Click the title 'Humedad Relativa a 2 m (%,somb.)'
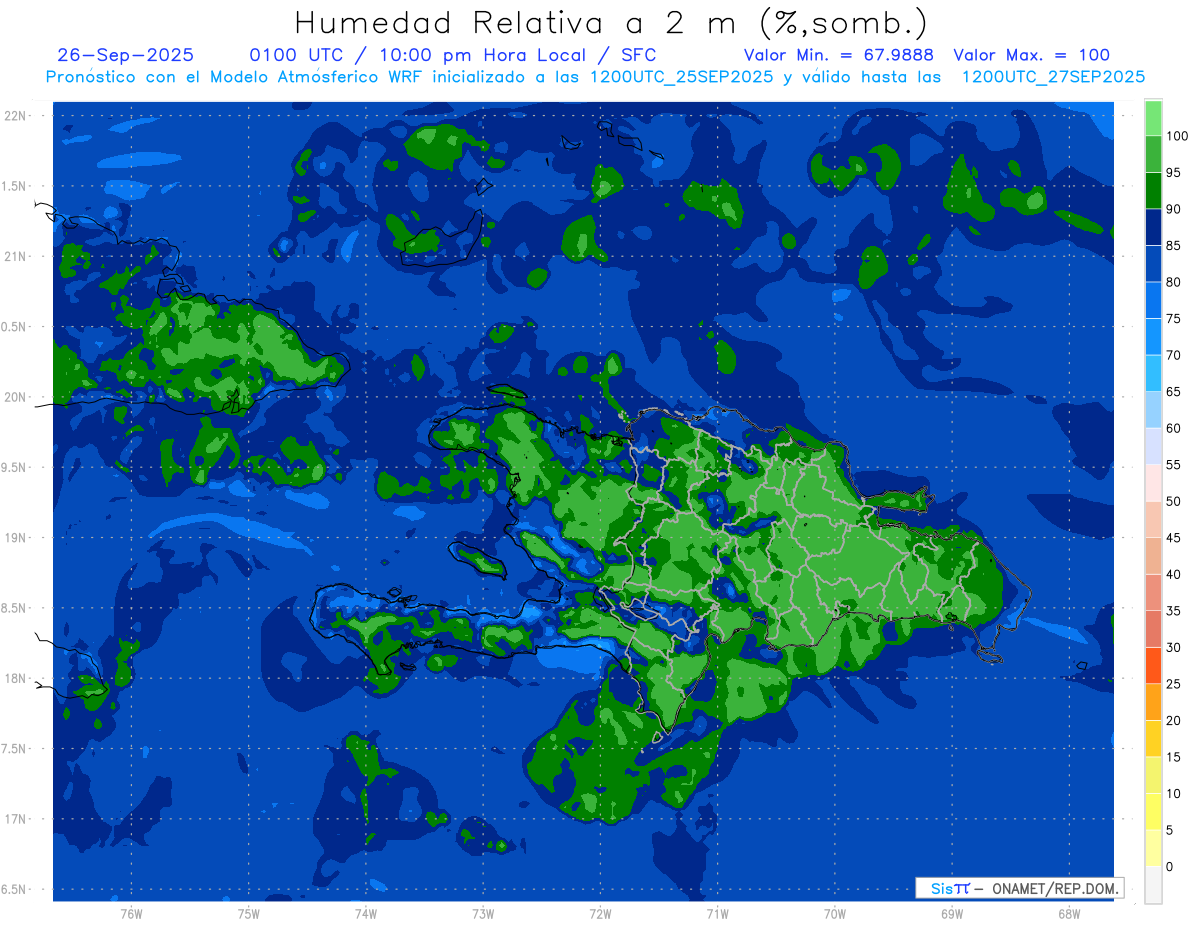The image size is (1200, 927). click(x=611, y=23)
